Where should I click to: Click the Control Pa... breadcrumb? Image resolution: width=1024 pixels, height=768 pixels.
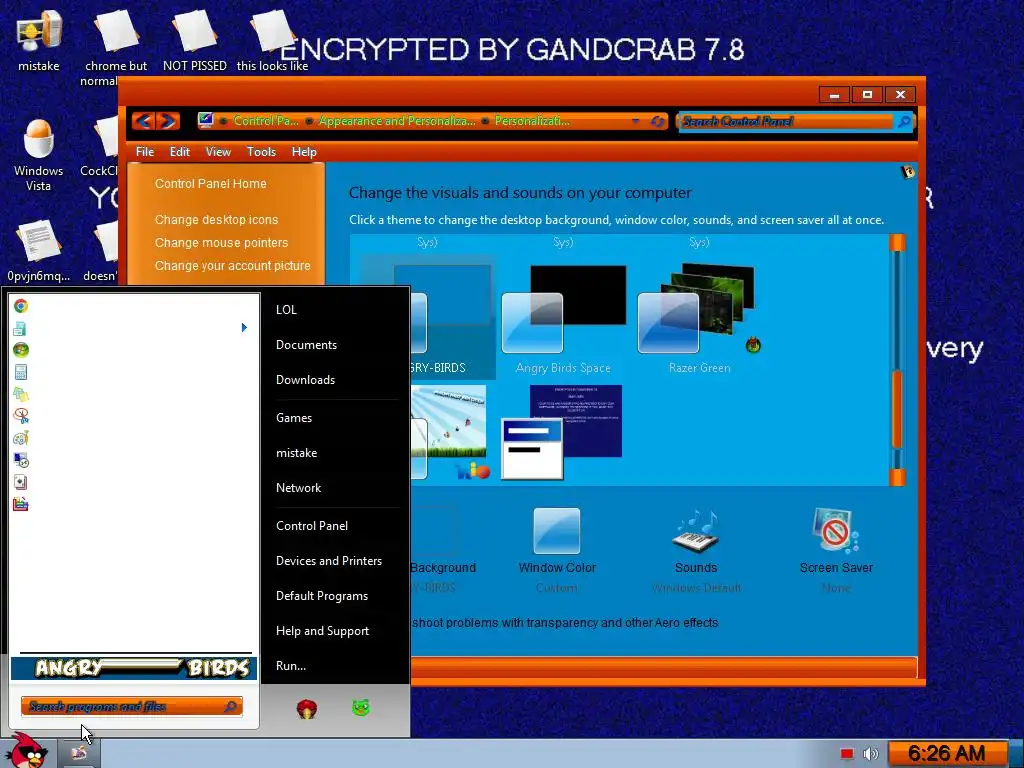(266, 121)
